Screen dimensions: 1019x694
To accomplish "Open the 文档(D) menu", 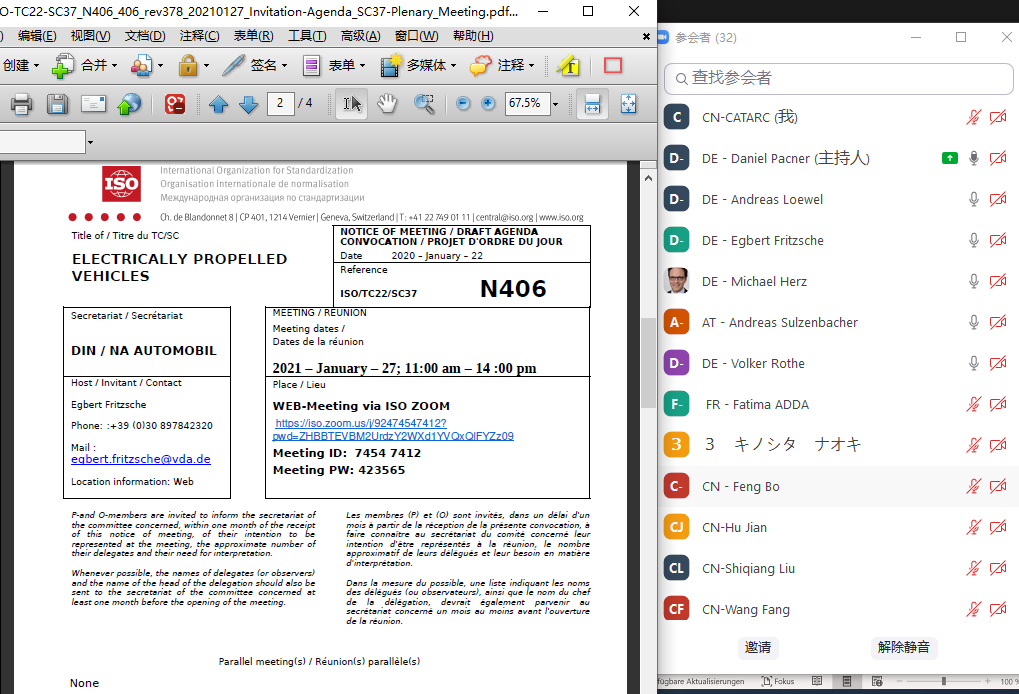I will point(145,36).
